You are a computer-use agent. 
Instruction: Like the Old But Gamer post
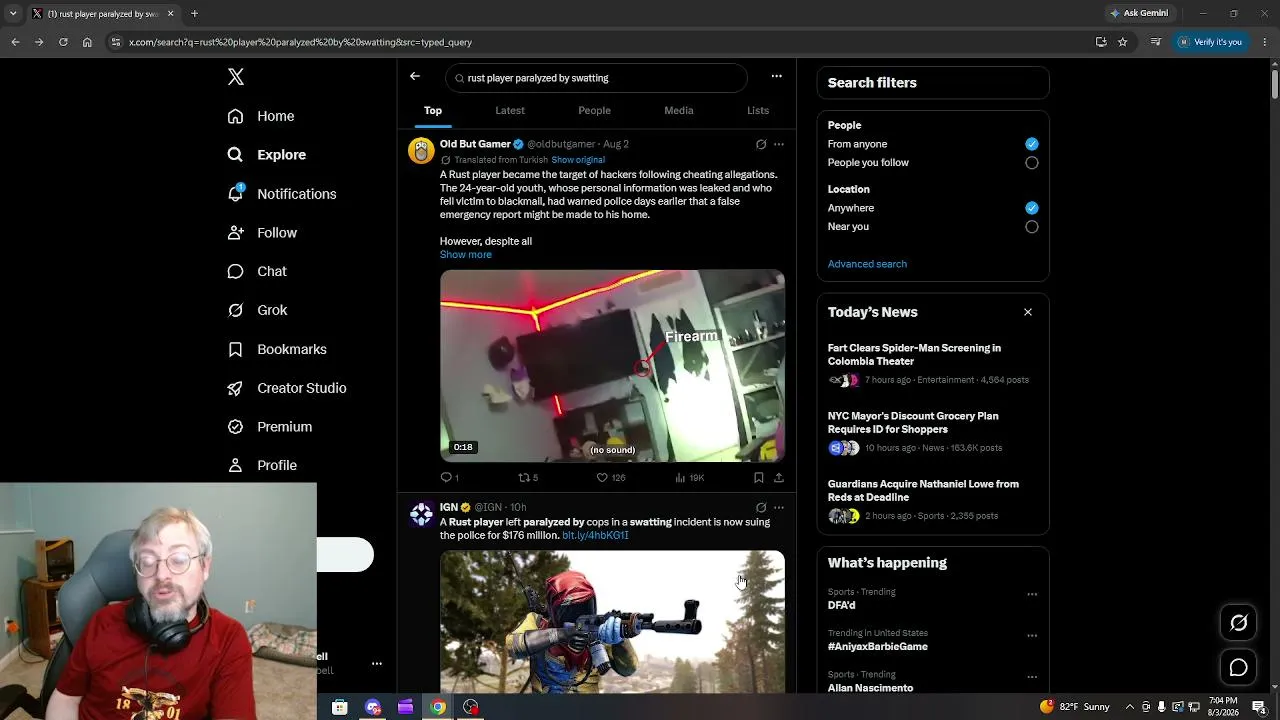pos(610,478)
